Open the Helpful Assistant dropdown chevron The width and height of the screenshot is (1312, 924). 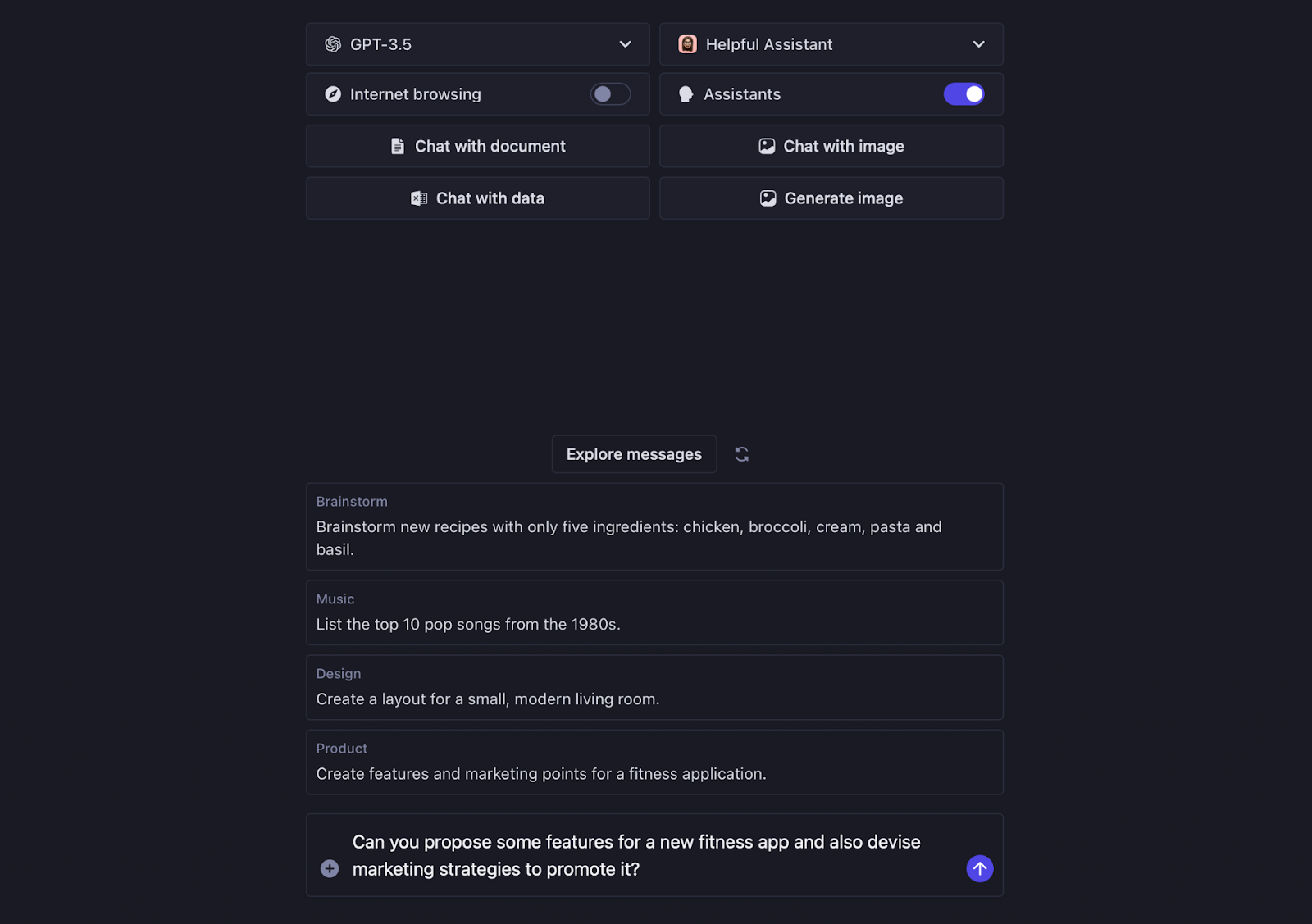978,44
